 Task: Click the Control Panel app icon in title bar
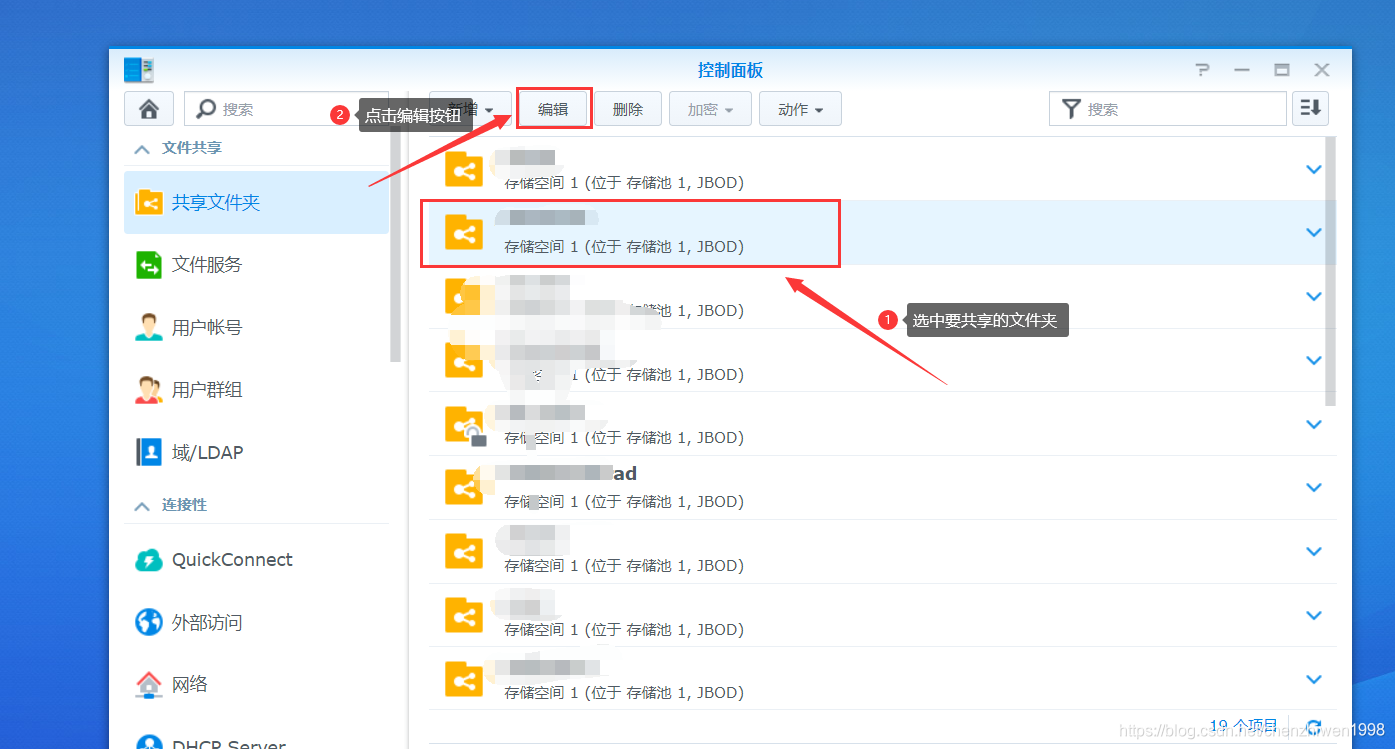139,70
